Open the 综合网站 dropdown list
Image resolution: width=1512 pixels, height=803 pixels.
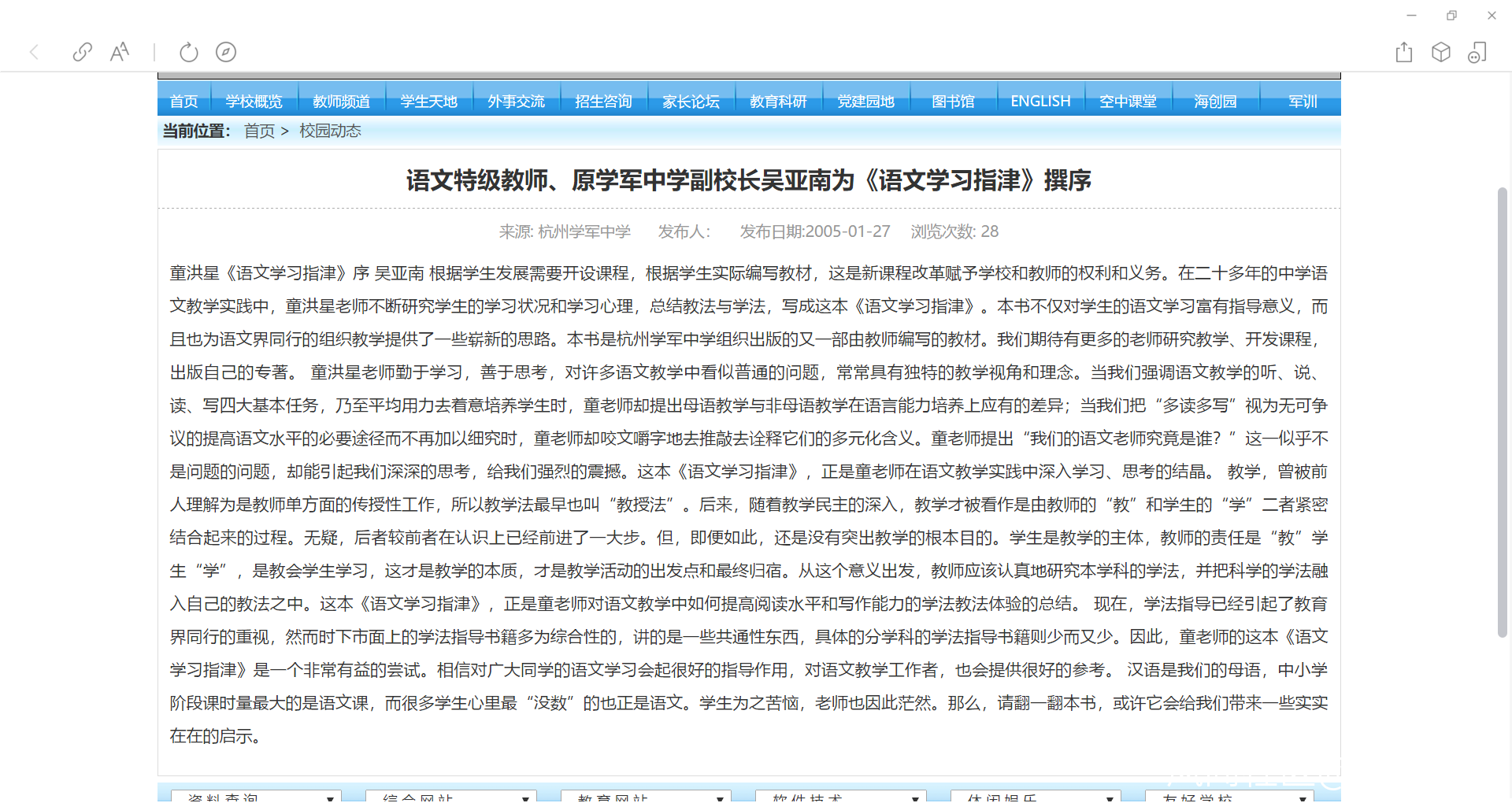451,797
